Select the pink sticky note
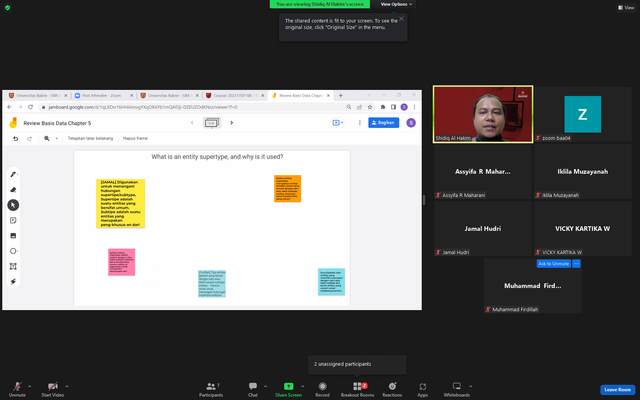 (x=121, y=262)
